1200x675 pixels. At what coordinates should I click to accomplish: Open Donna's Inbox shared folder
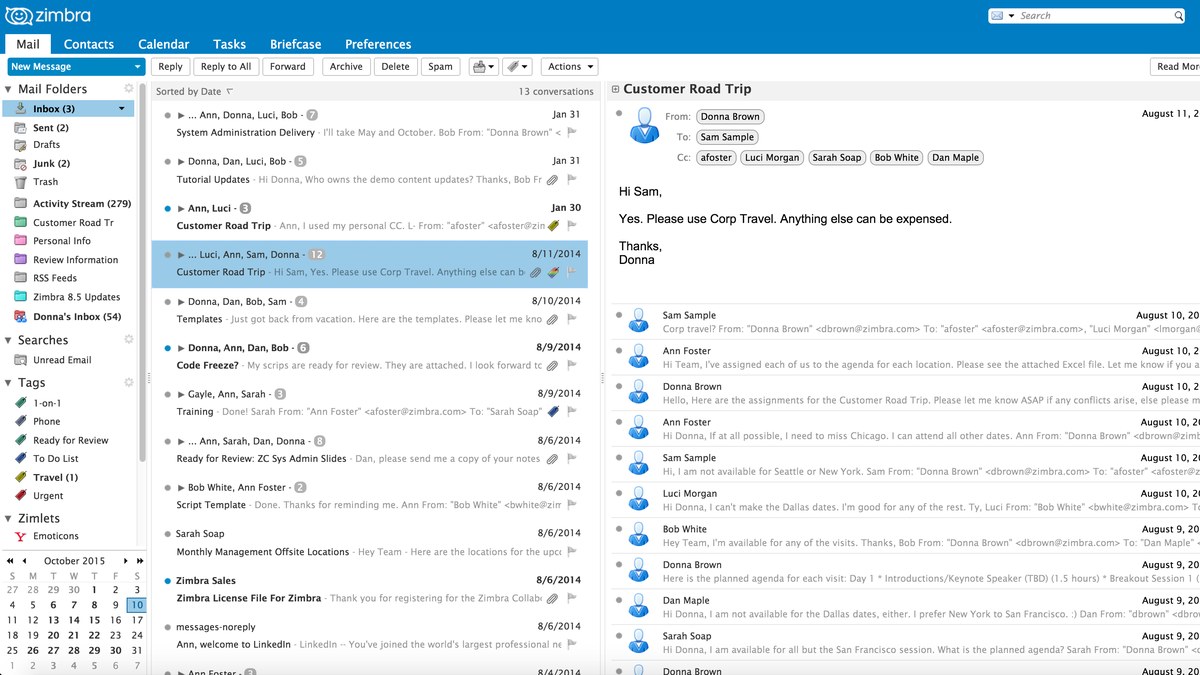[77, 317]
